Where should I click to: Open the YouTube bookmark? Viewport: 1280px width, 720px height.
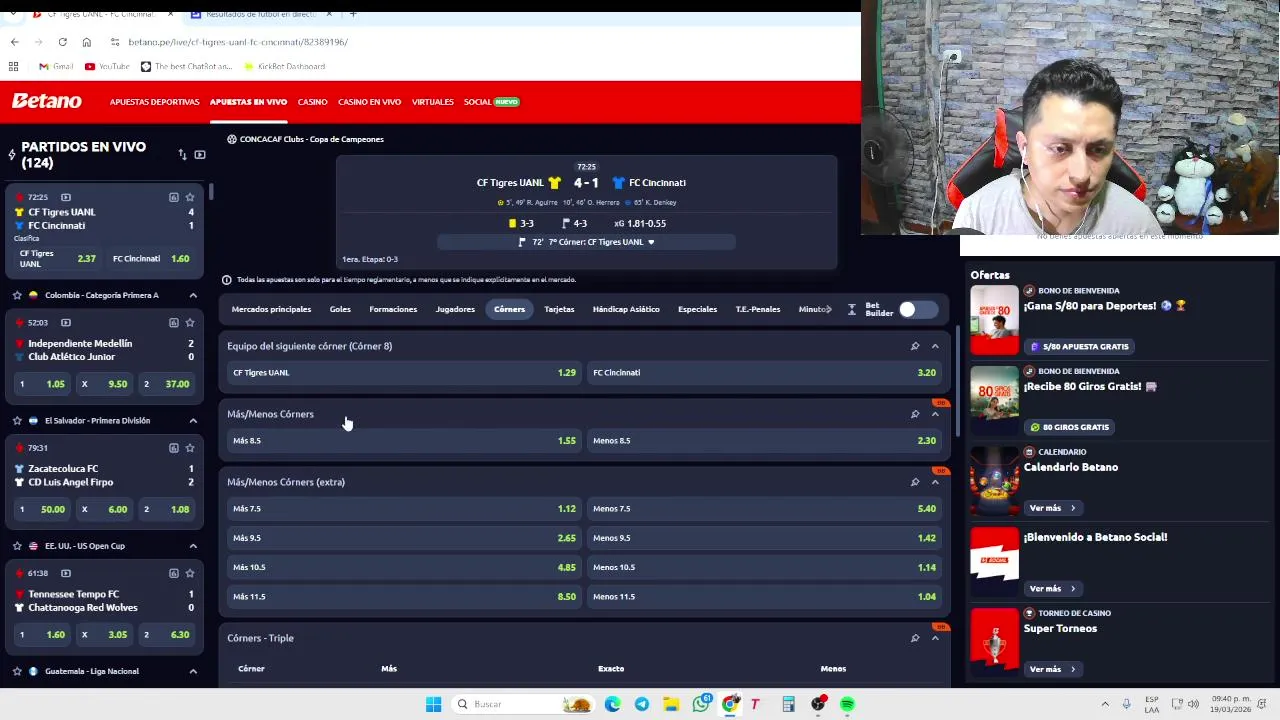107,66
